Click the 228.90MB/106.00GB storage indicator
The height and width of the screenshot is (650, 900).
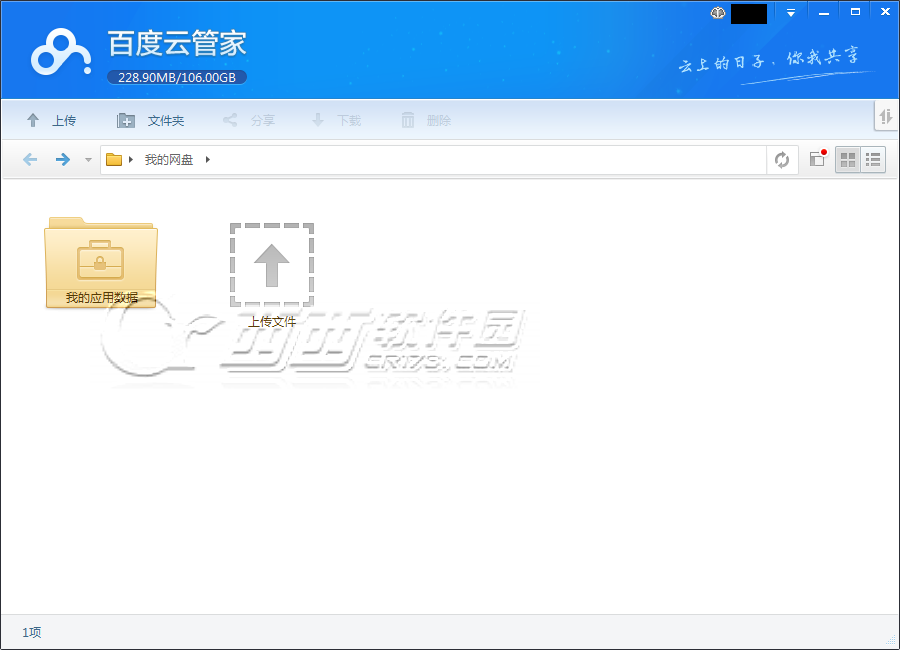point(177,78)
